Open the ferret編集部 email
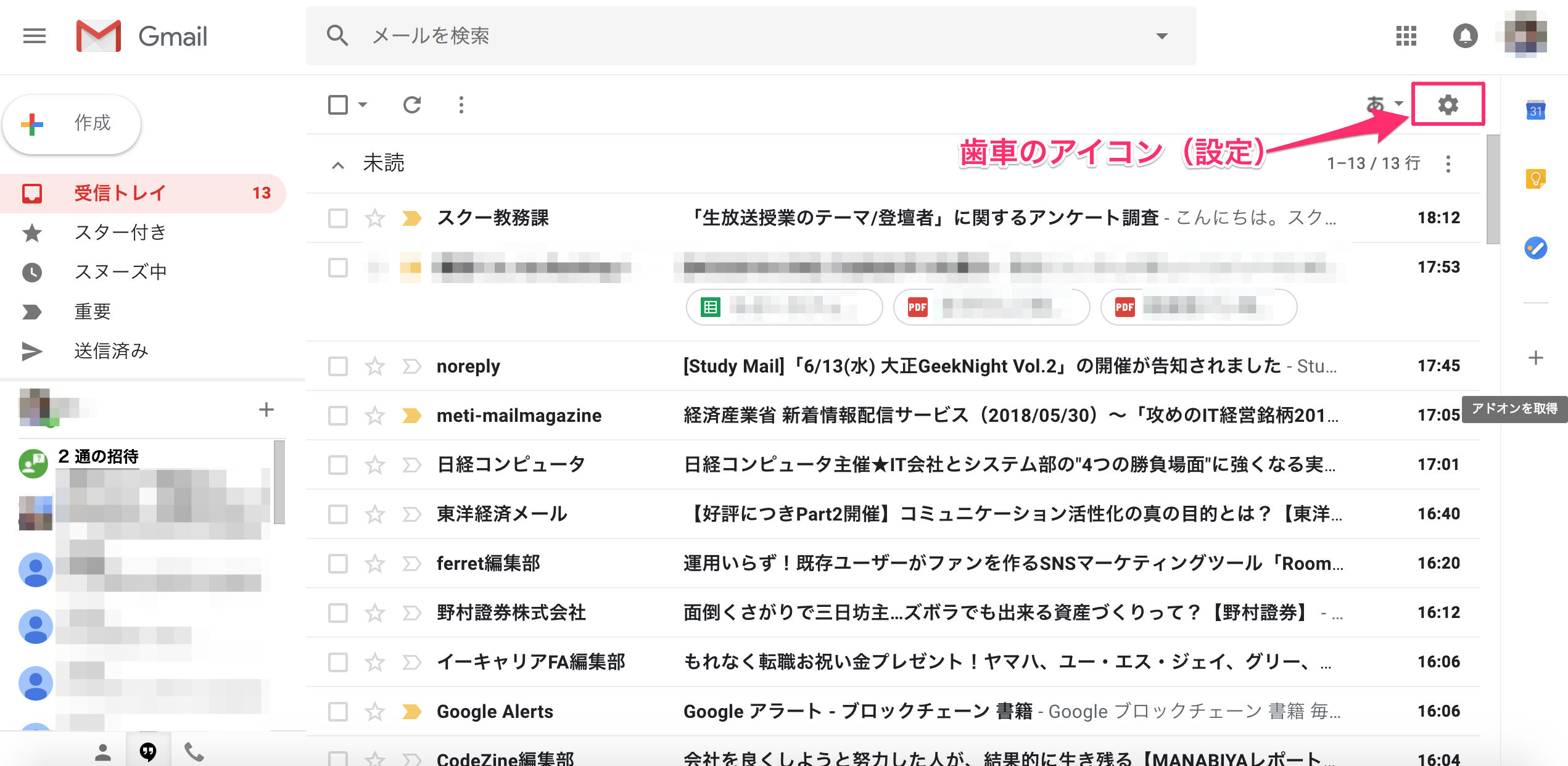This screenshot has width=1568, height=766. coord(893,563)
